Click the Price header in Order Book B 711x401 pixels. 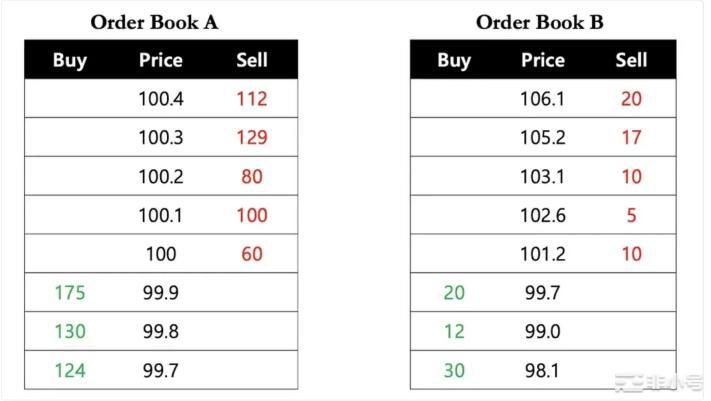[x=543, y=60]
